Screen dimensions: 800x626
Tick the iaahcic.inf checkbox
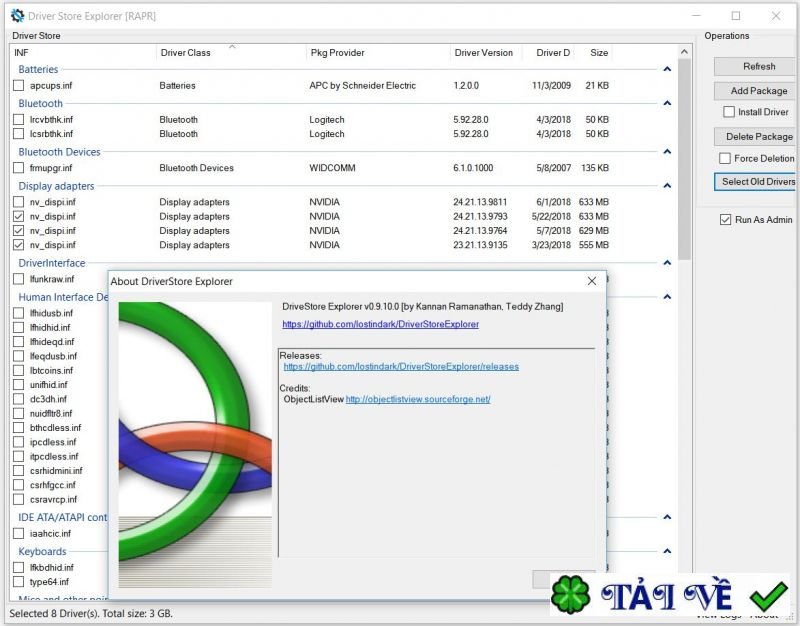(18, 534)
